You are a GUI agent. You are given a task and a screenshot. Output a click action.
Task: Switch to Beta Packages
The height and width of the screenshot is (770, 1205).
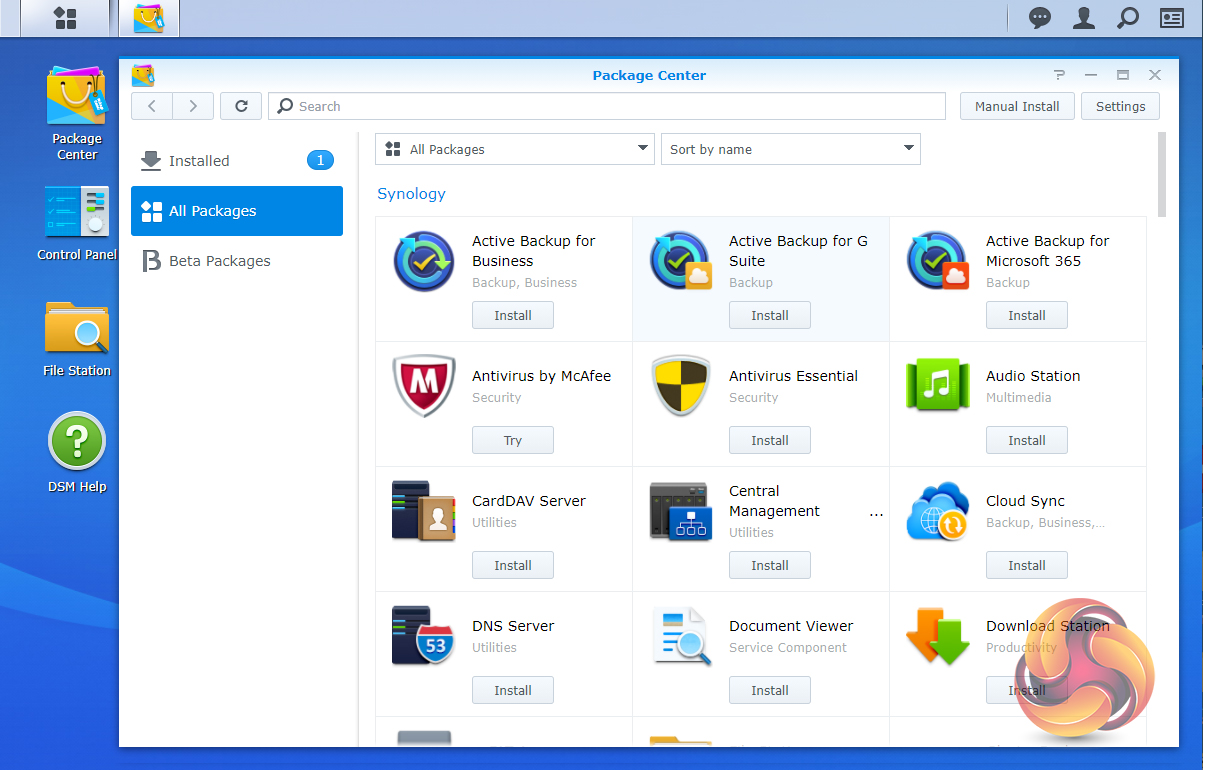(237, 261)
